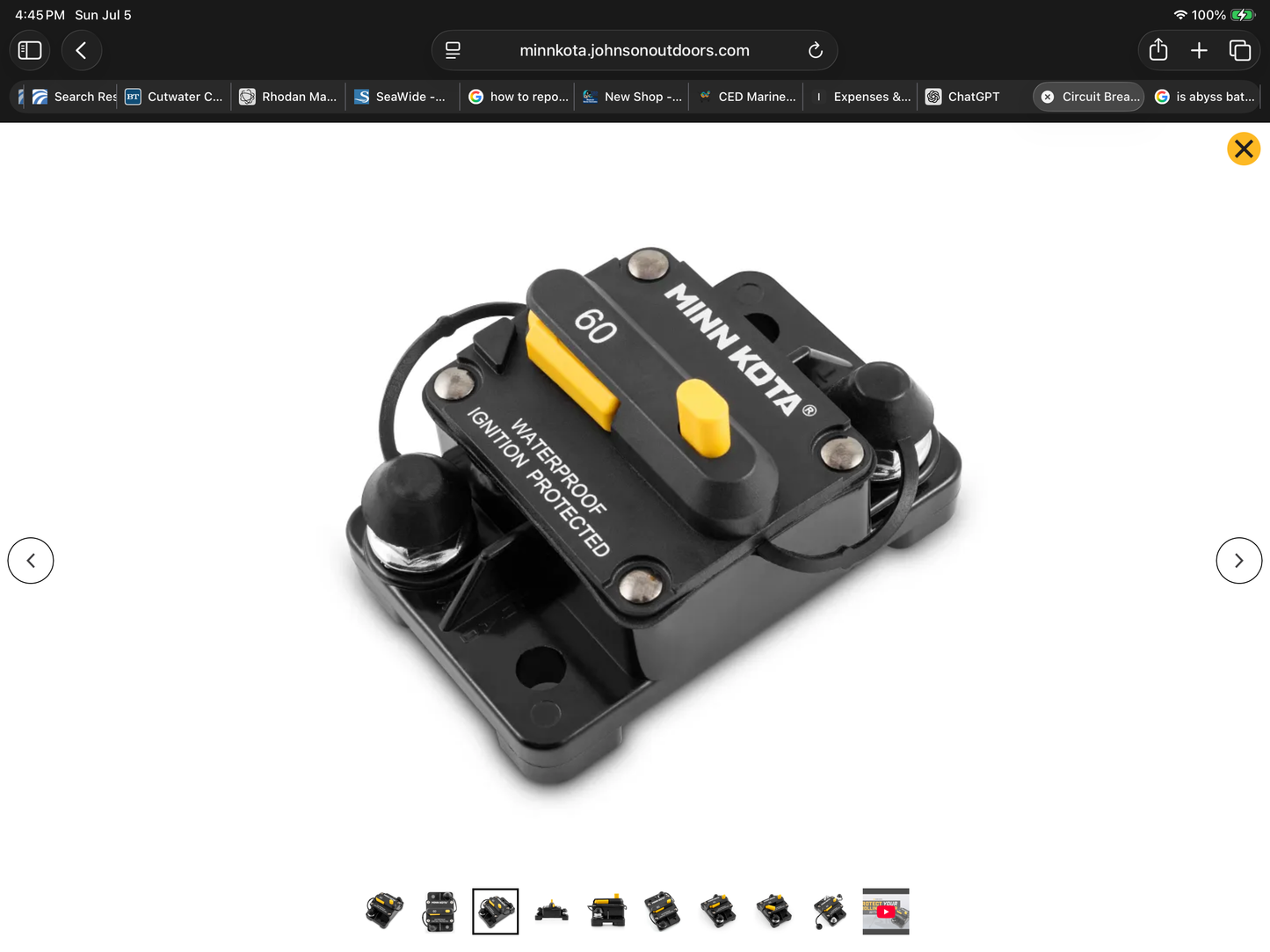The image size is (1270, 952).
Task: Click the main circuit breaker image
Action: point(653,519)
